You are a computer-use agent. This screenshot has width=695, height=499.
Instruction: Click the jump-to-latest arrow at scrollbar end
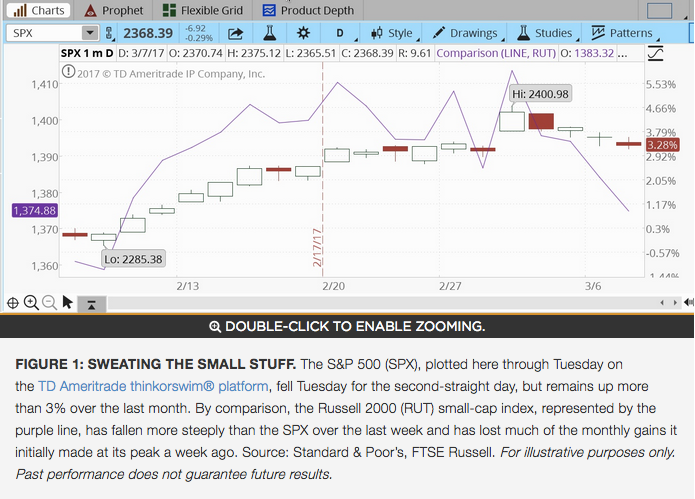tap(689, 303)
